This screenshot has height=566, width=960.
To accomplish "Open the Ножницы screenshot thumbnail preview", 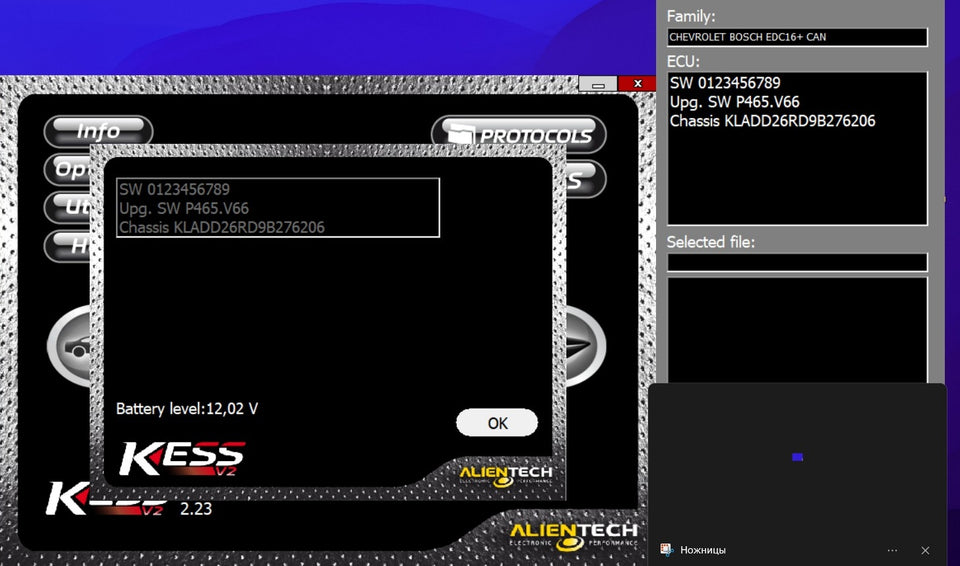I will [x=797, y=457].
